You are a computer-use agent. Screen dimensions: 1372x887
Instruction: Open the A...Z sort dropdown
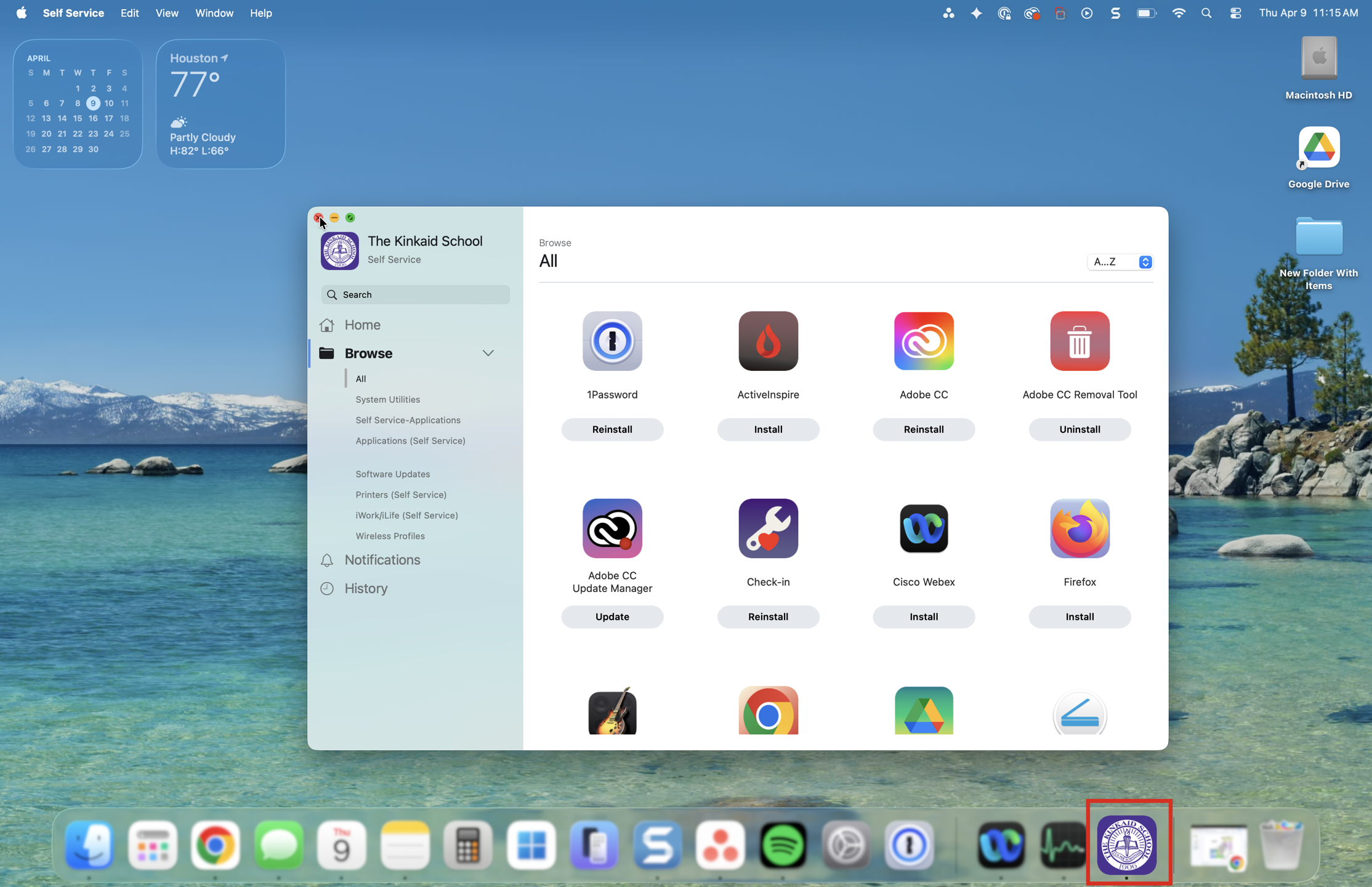1119,262
